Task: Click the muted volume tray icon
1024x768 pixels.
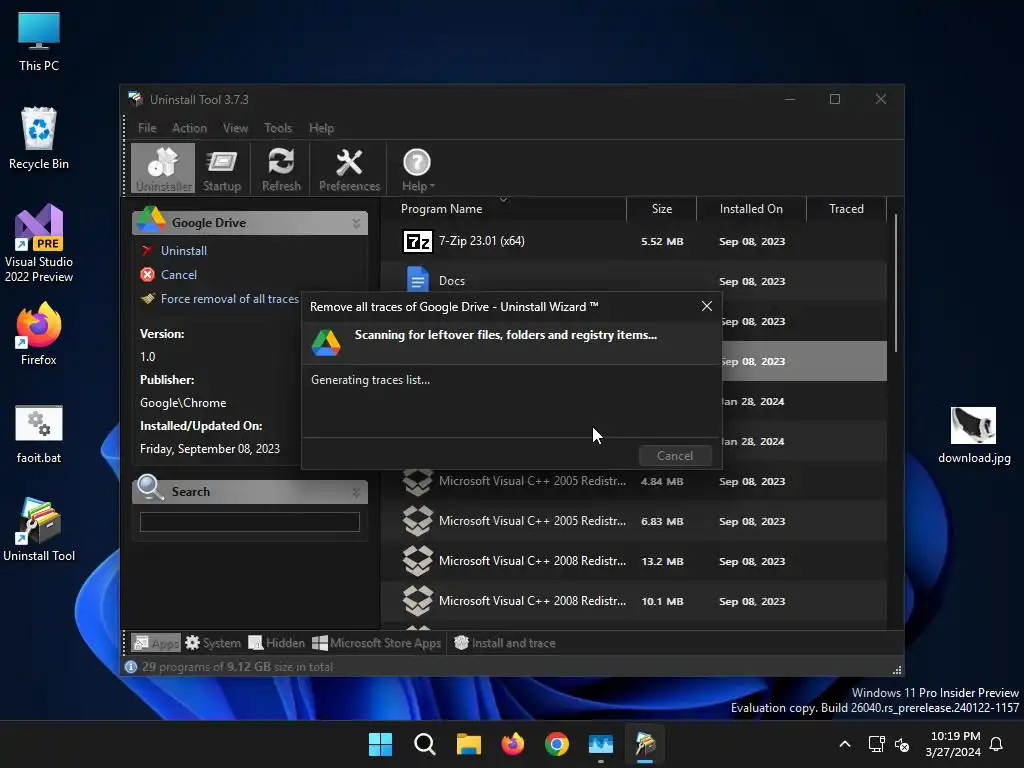Action: coord(902,744)
